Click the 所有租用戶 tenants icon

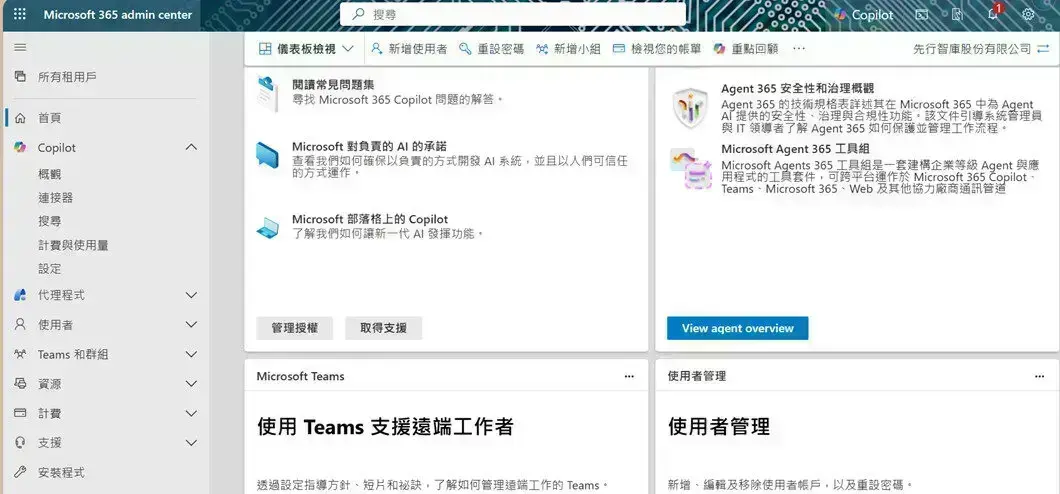20,76
